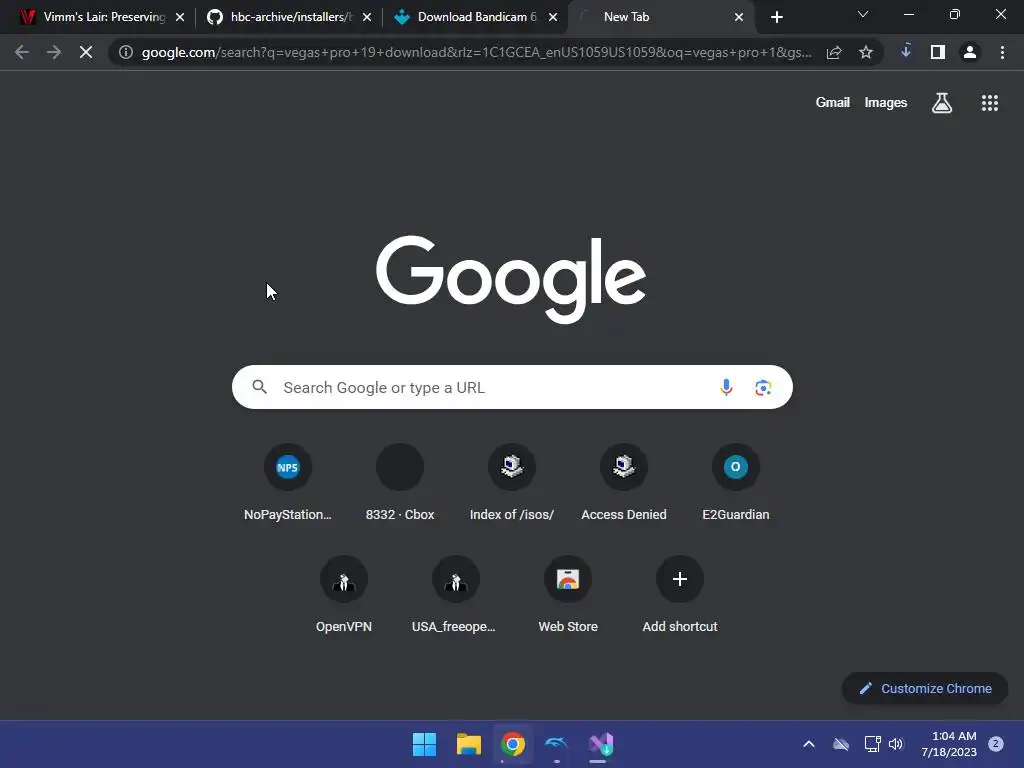Image resolution: width=1024 pixels, height=768 pixels.
Task: Open the notifications badge
Action: point(995,744)
